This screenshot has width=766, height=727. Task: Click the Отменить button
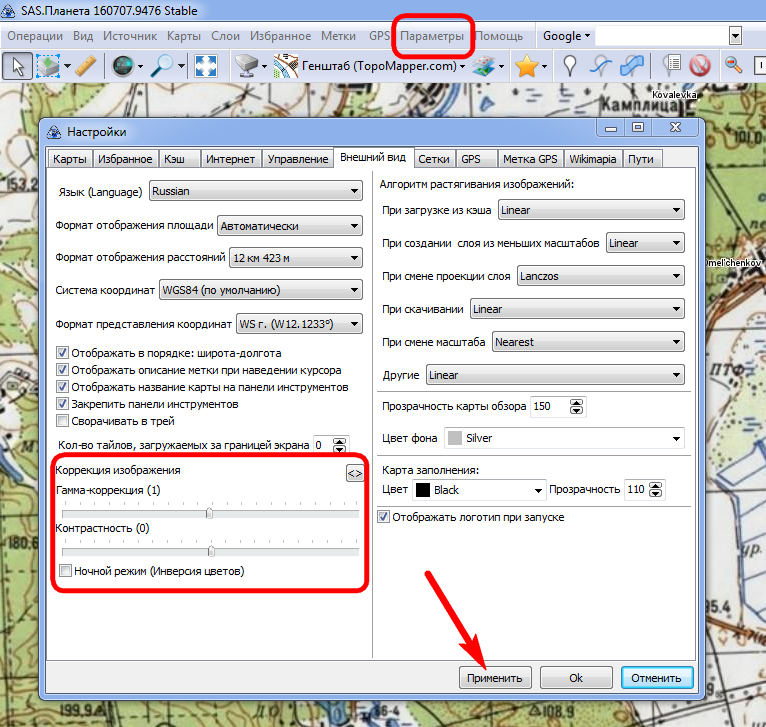(656, 678)
